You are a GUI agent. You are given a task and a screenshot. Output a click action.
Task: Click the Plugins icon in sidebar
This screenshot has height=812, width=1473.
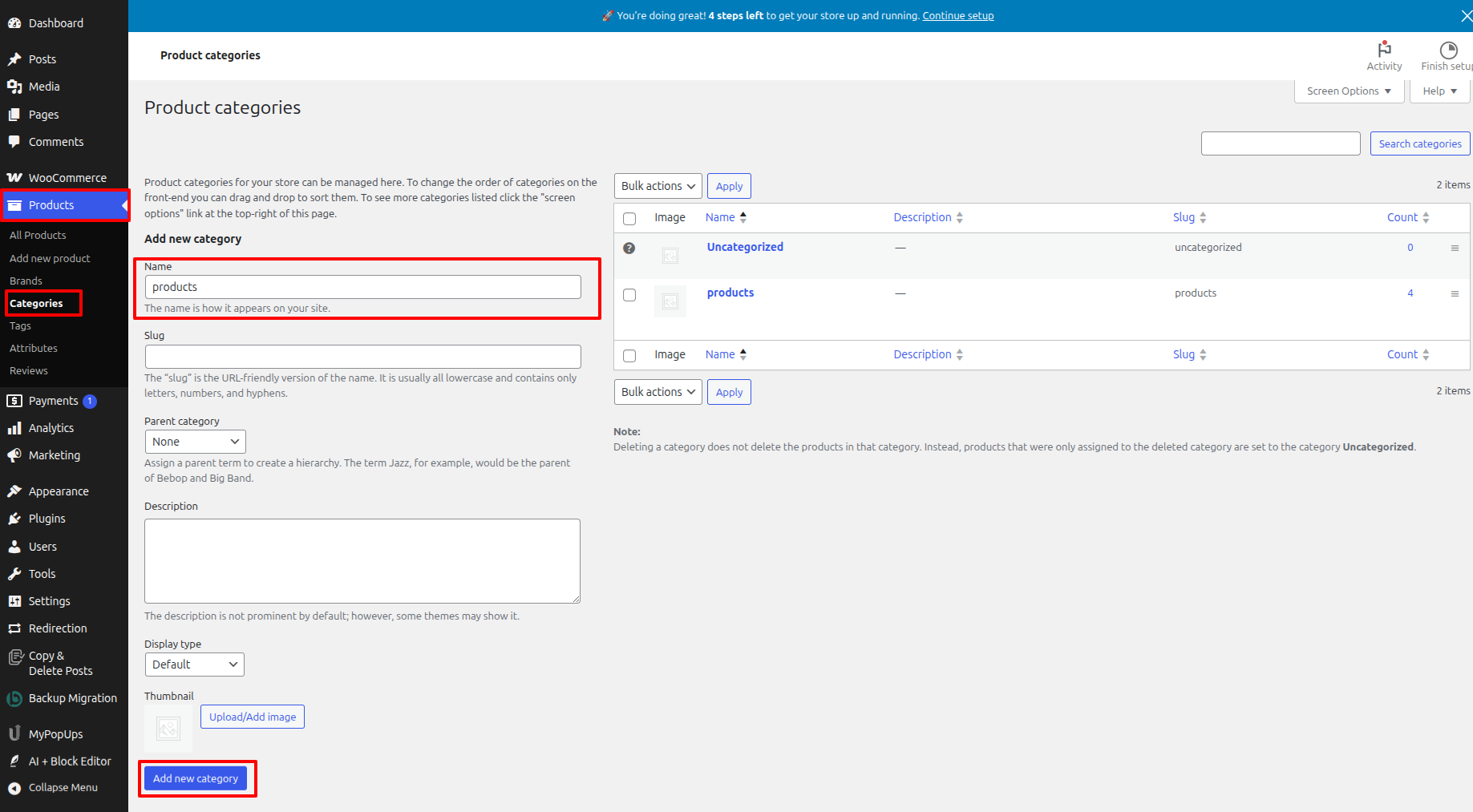click(x=14, y=519)
